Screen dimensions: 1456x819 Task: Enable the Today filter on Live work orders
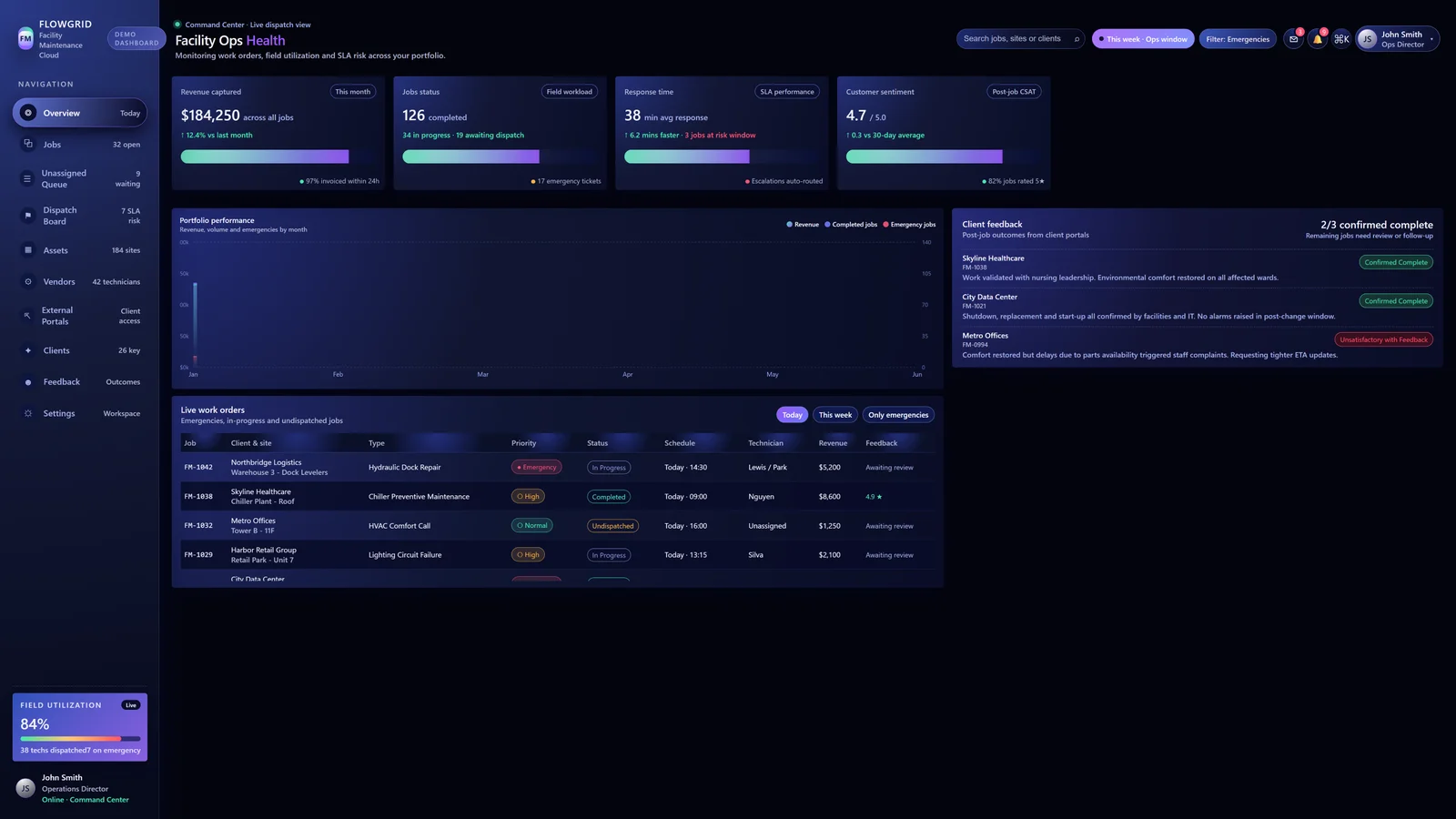(791, 414)
